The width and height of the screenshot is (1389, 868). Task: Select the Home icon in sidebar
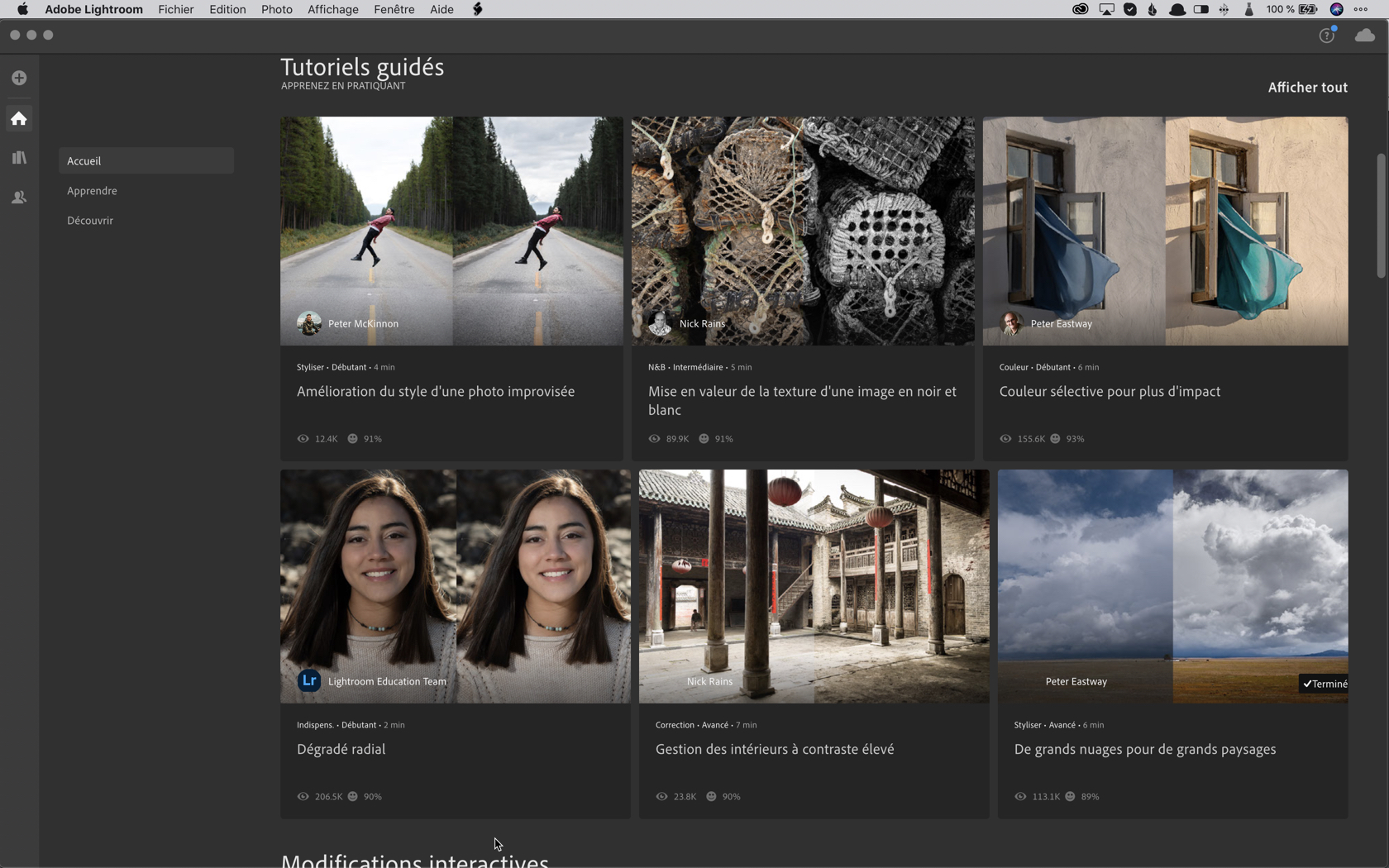tap(19, 119)
